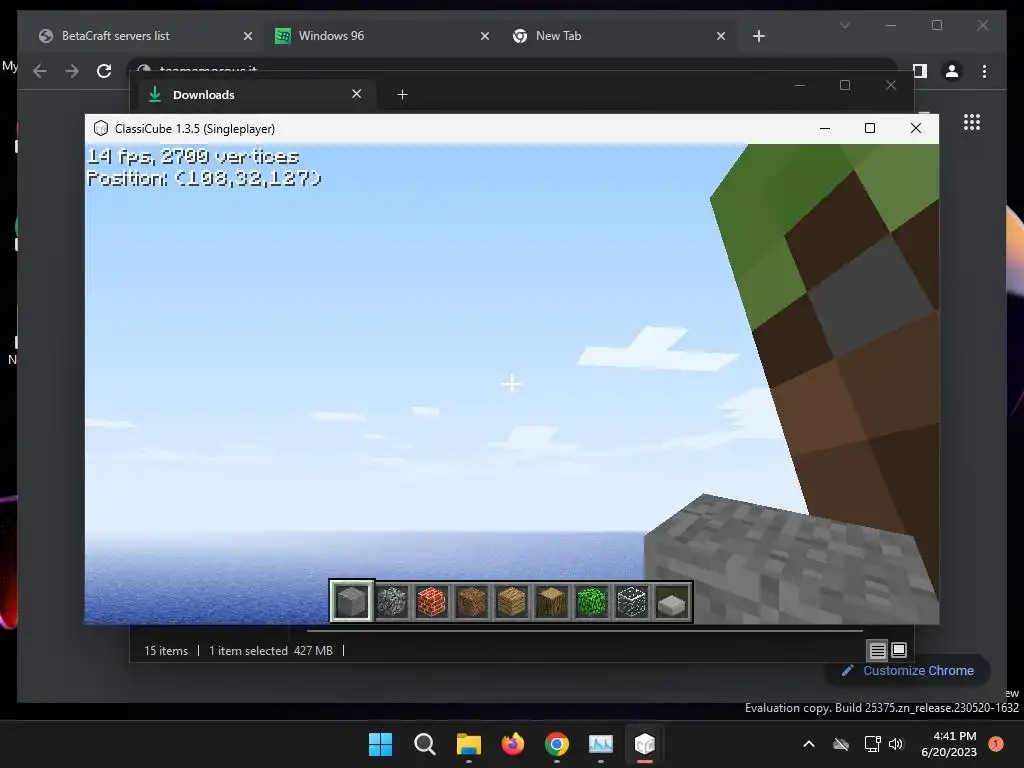Screen dimensions: 1024x768
Task: Open a new Chrome tab
Action: pos(758,36)
